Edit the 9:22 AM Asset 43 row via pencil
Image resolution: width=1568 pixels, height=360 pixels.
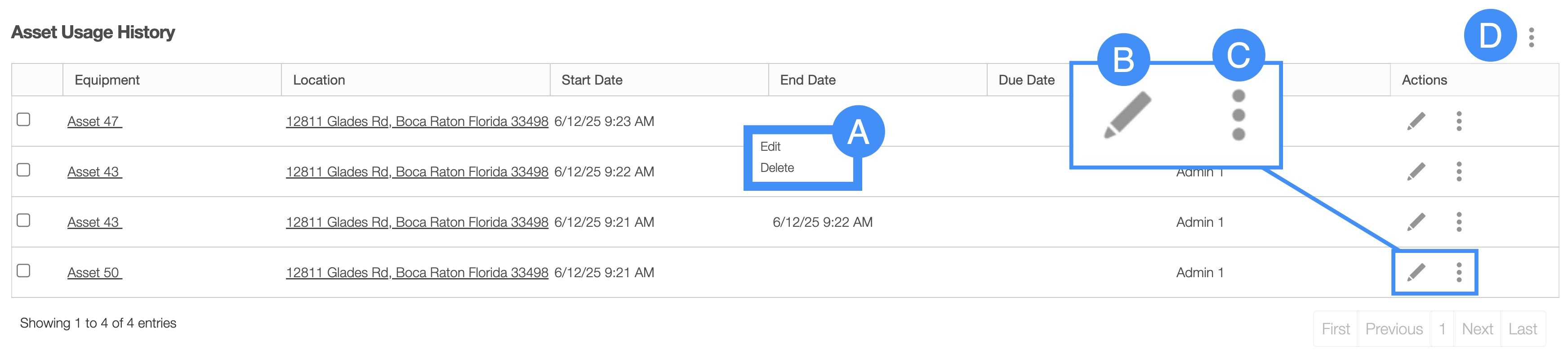[x=1416, y=172]
